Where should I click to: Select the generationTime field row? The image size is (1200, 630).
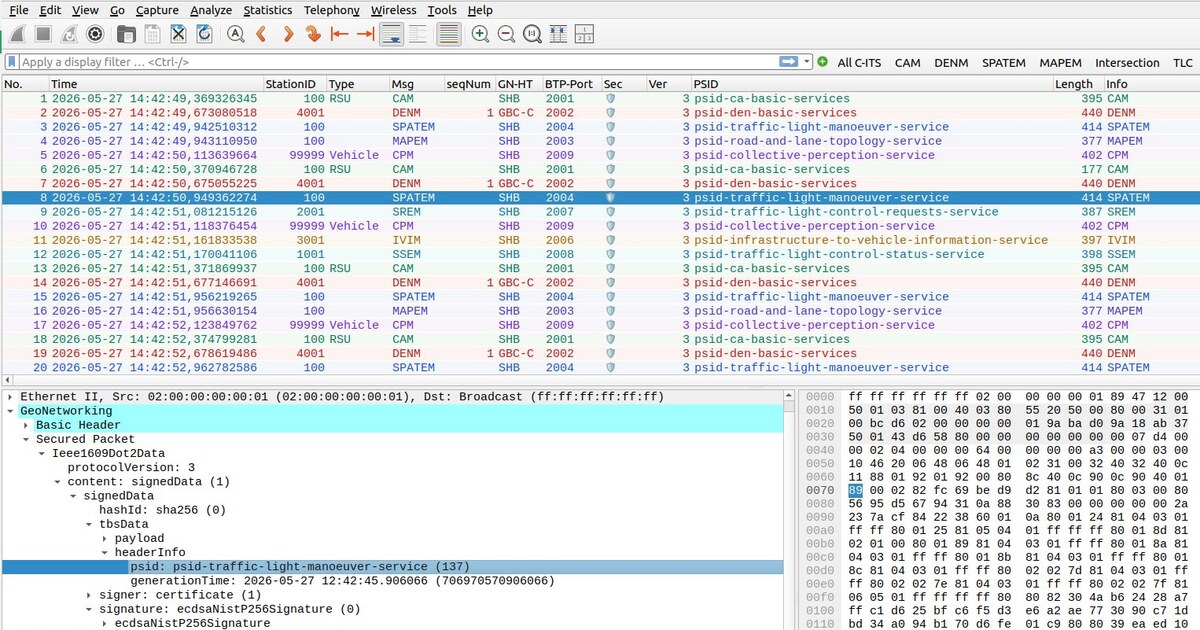point(393,581)
